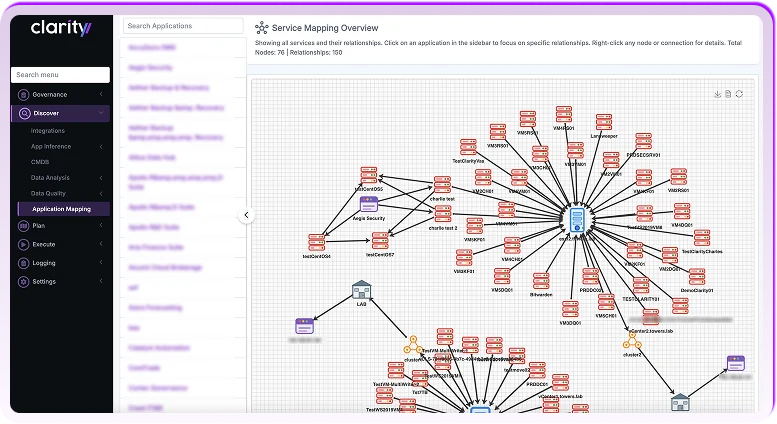
Task: Open Data Quality submenu
Action: pyautogui.click(x=48, y=194)
